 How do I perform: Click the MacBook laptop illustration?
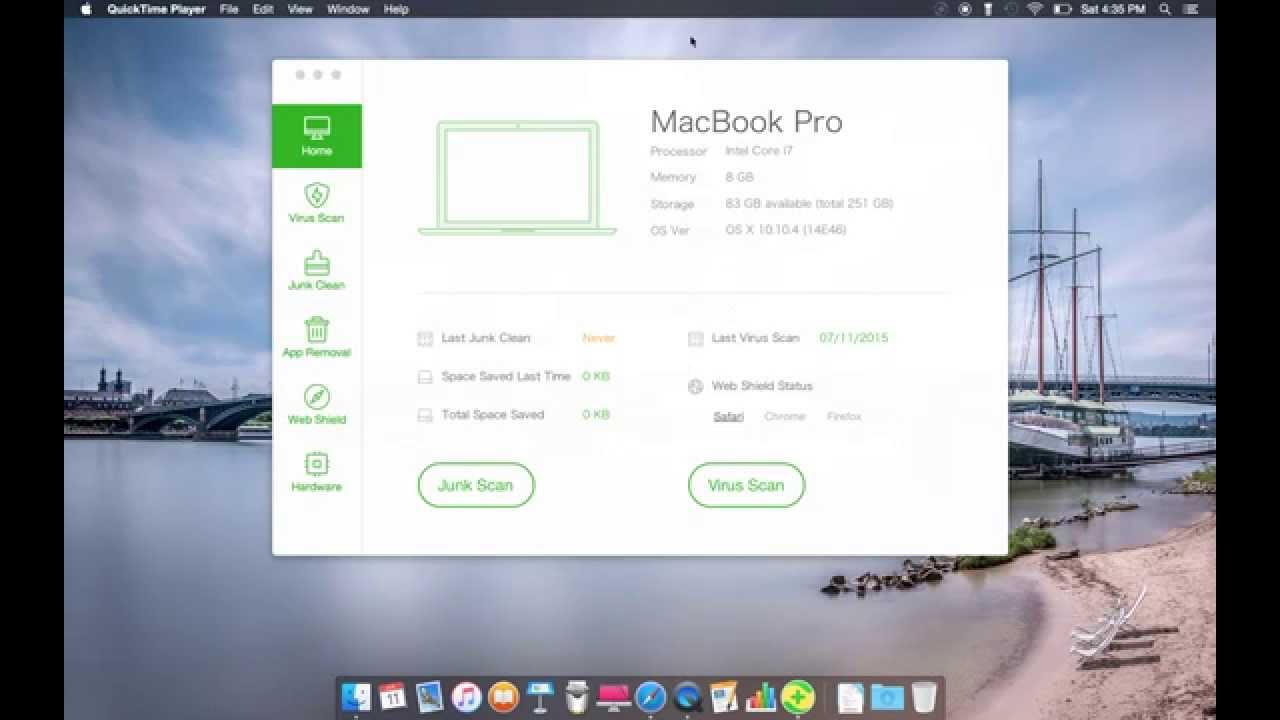point(517,178)
